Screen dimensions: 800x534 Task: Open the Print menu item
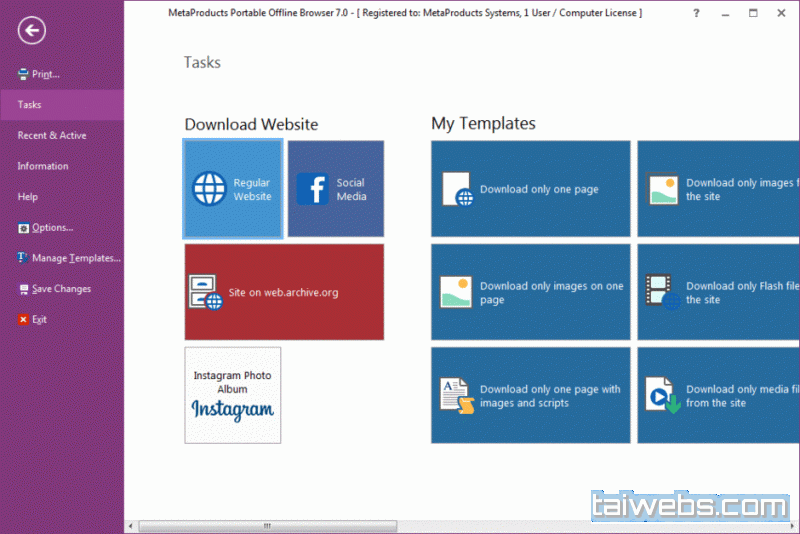click(45, 74)
